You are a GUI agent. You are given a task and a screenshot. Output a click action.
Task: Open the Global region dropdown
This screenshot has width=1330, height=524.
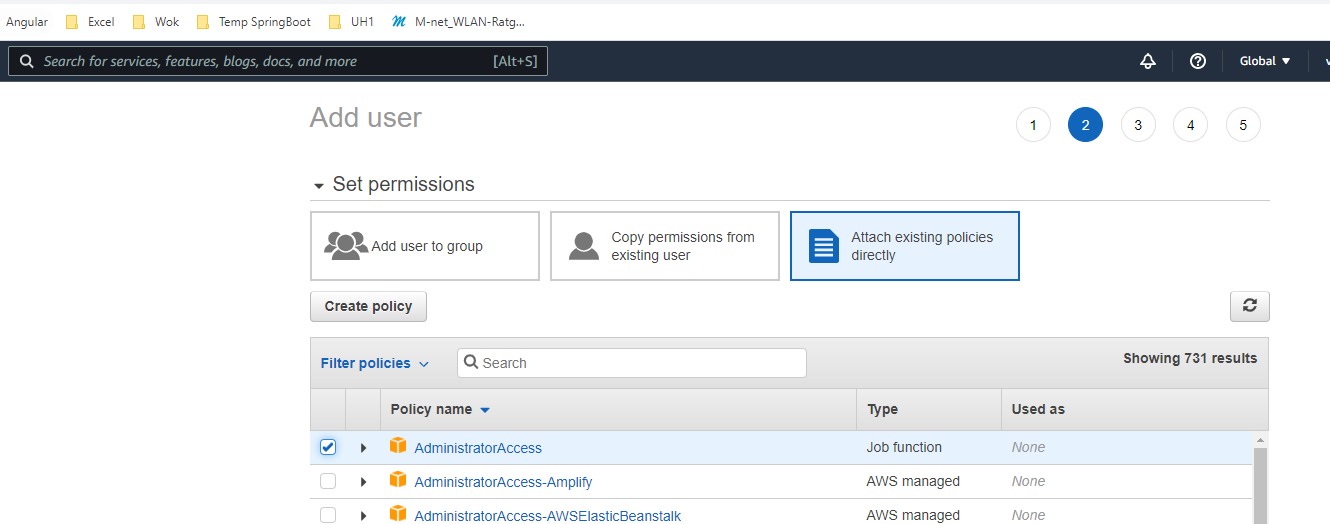1265,61
